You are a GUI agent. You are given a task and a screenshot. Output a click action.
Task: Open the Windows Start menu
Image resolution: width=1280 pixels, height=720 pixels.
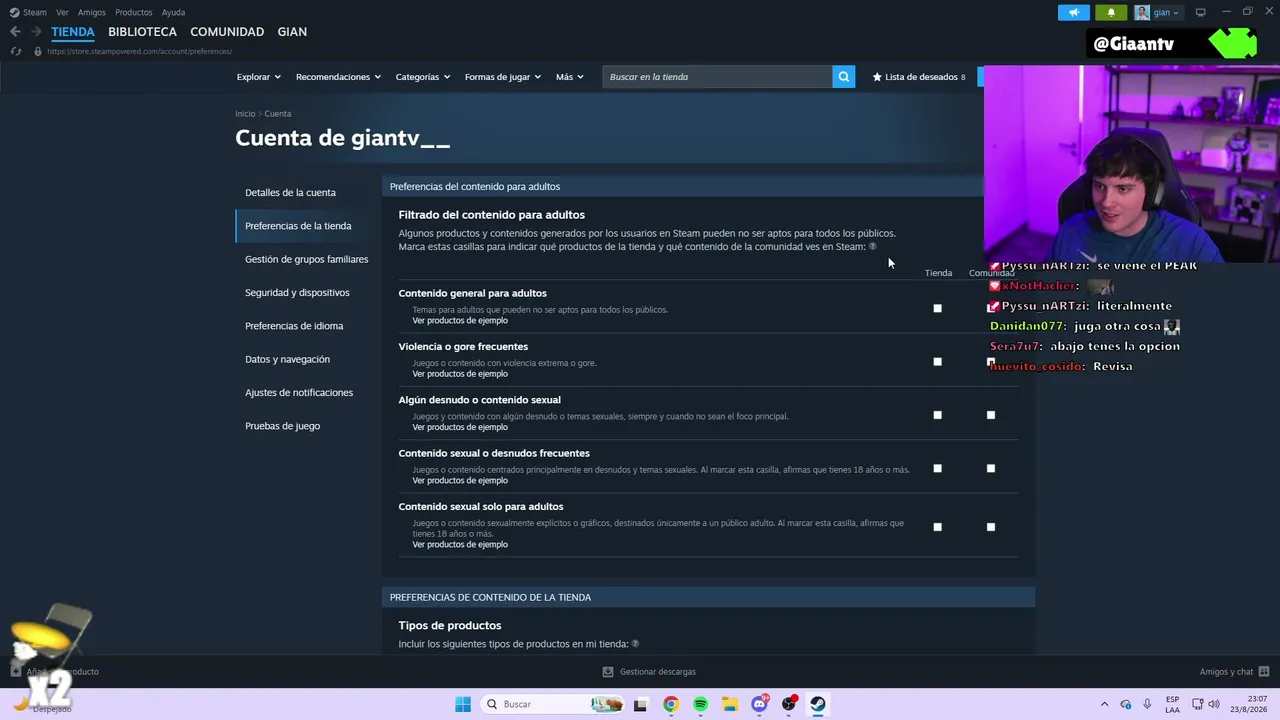pos(463,704)
